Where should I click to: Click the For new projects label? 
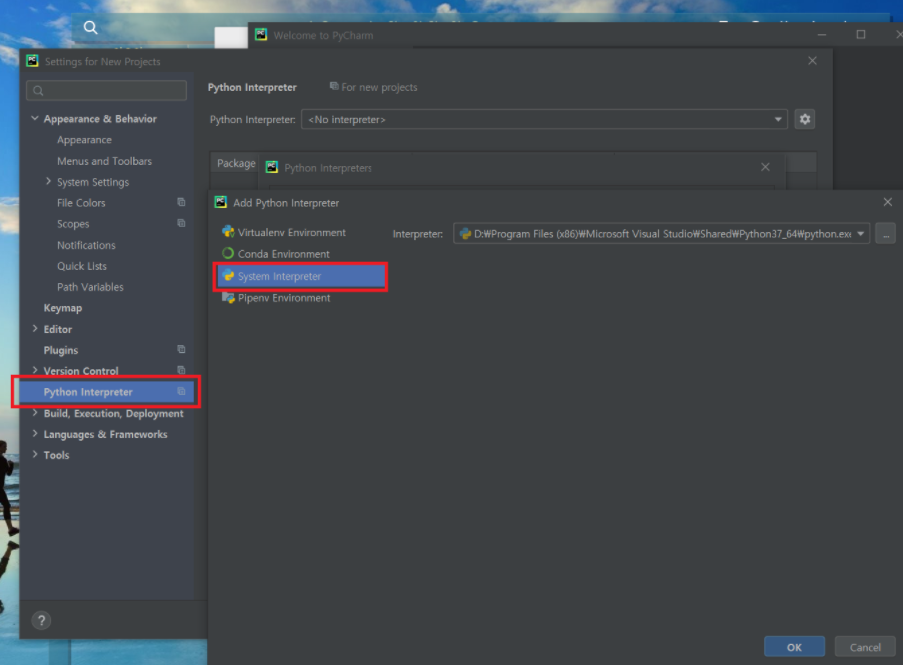click(379, 87)
